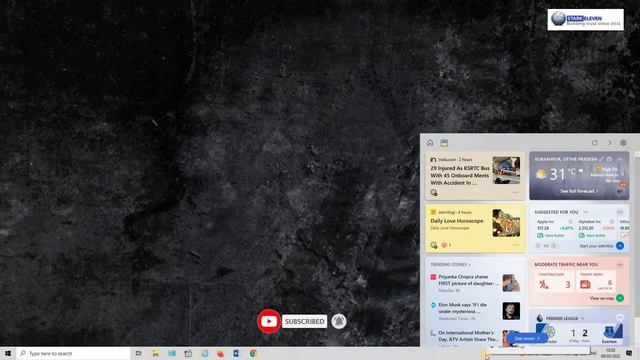The width and height of the screenshot is (640, 360).
Task: Open the Windows Start menu
Action: (x=8, y=353)
